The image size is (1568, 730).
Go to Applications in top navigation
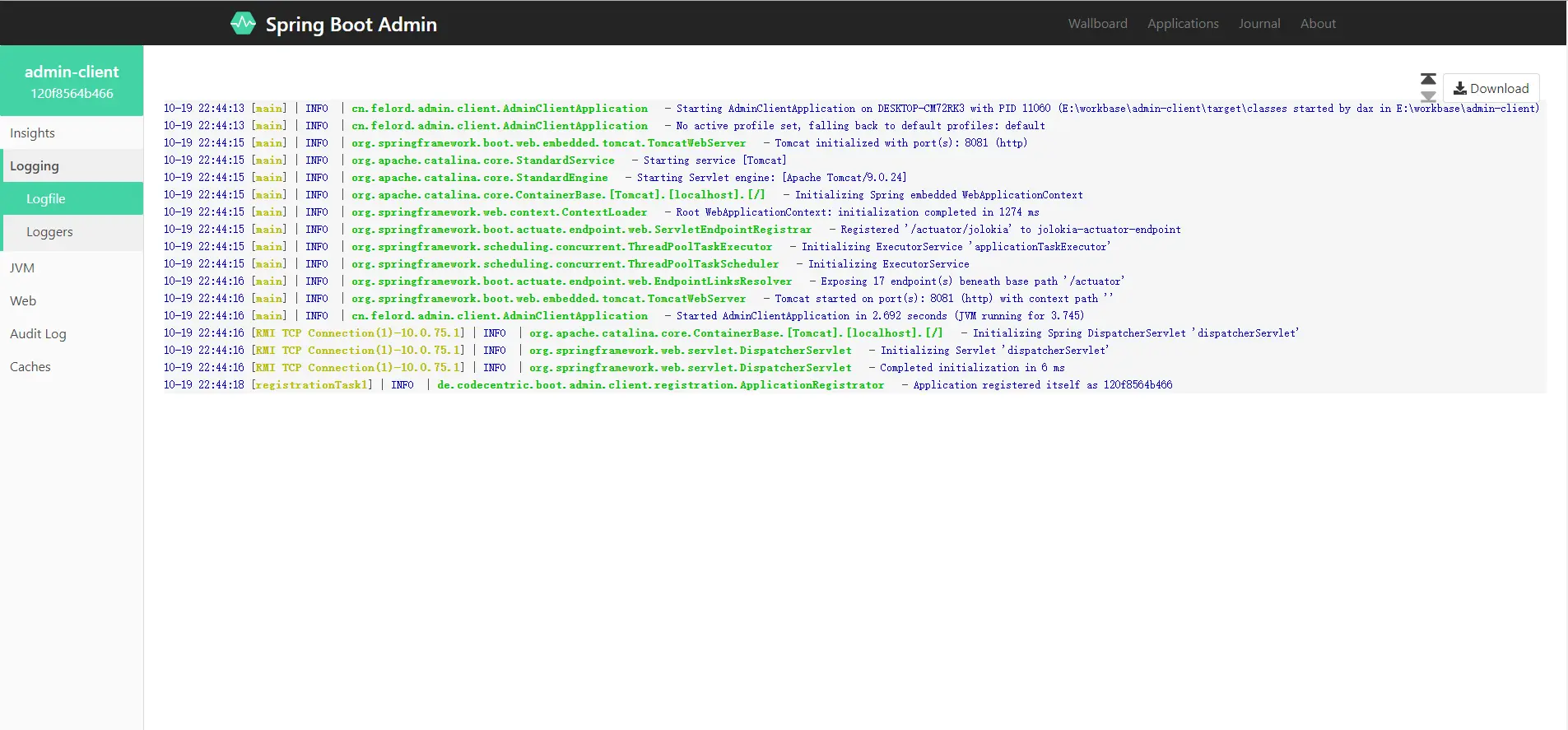[x=1183, y=23]
